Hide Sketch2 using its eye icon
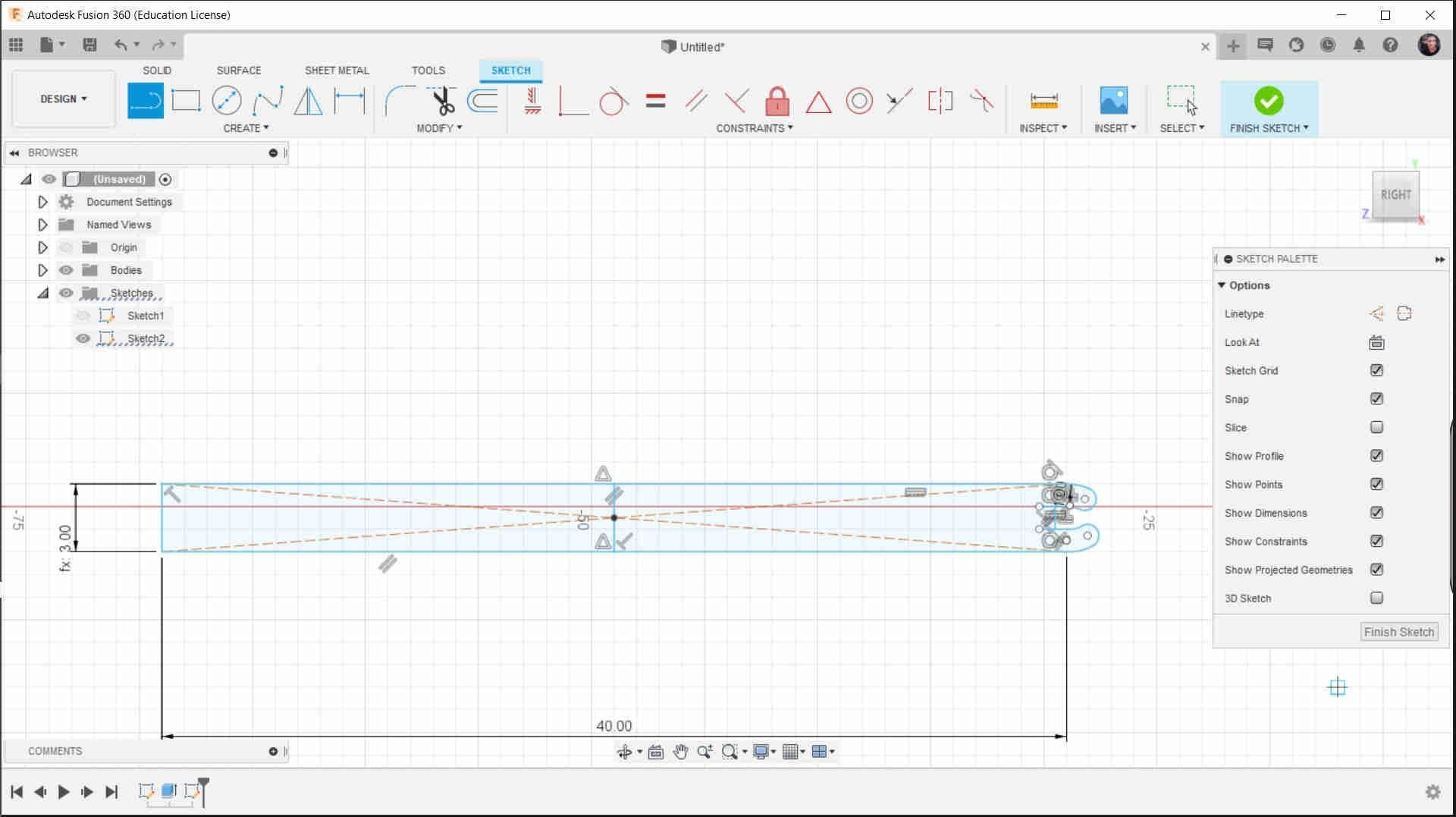Image resolution: width=1456 pixels, height=817 pixels. (83, 338)
